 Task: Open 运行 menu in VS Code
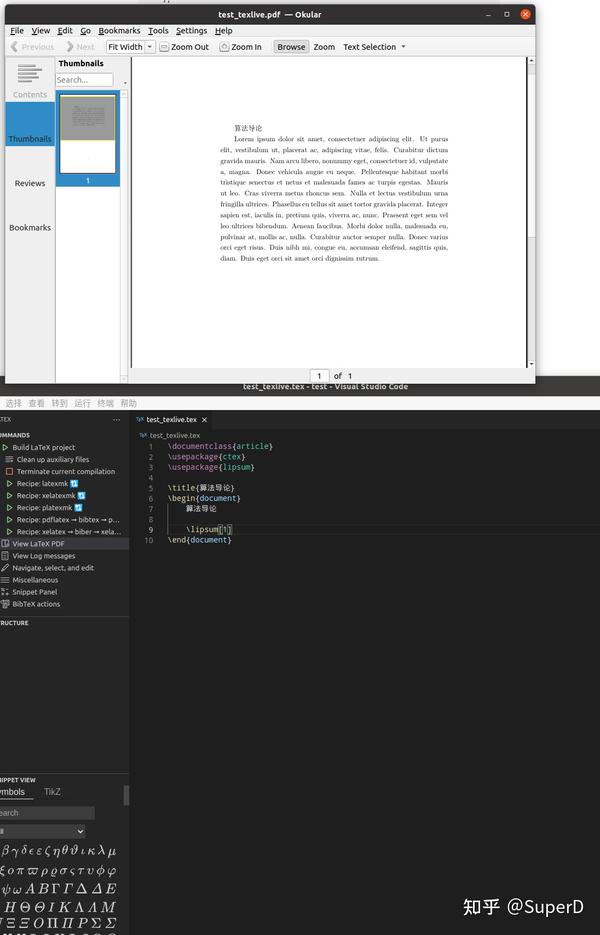82,403
